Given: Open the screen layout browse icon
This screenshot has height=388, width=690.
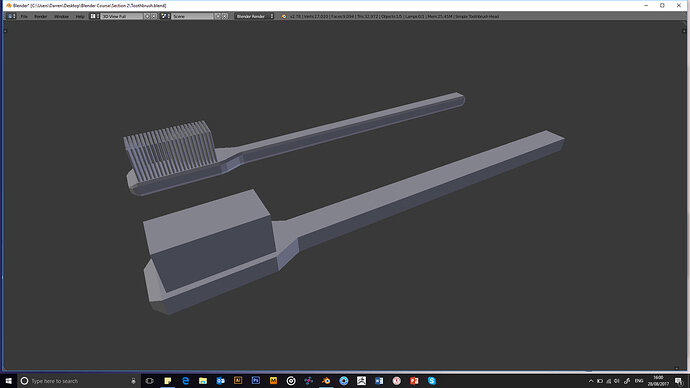Looking at the screenshot, I should click(x=95, y=16).
